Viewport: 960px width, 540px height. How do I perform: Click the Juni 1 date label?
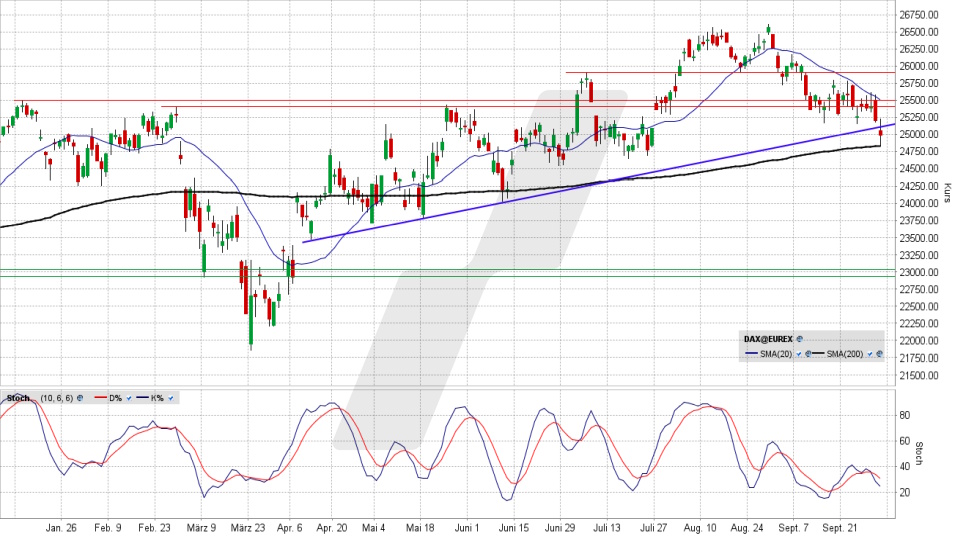467,528
